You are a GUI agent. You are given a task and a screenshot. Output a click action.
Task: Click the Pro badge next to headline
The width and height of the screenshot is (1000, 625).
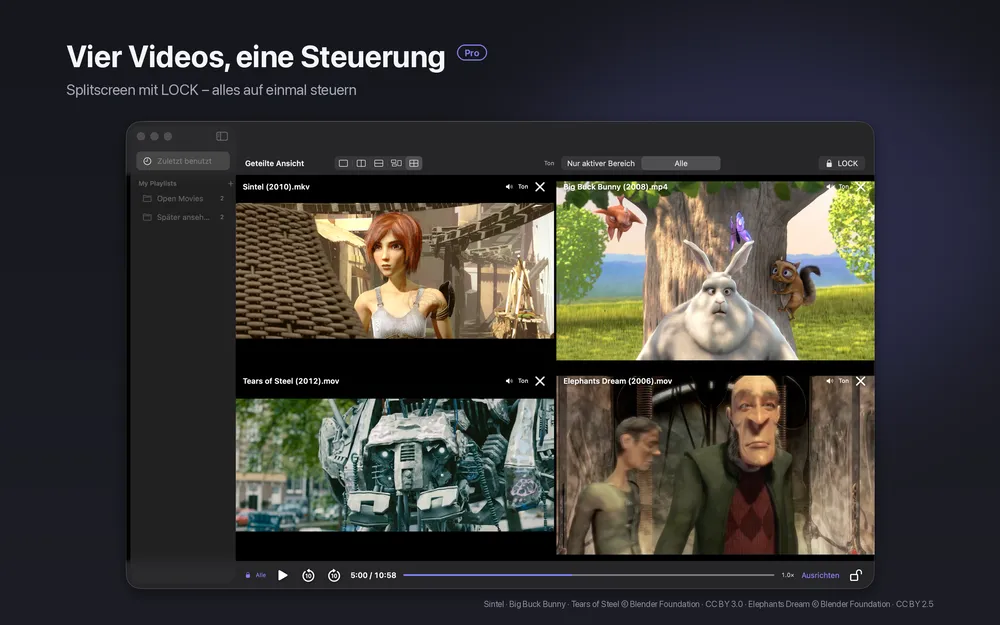(472, 53)
